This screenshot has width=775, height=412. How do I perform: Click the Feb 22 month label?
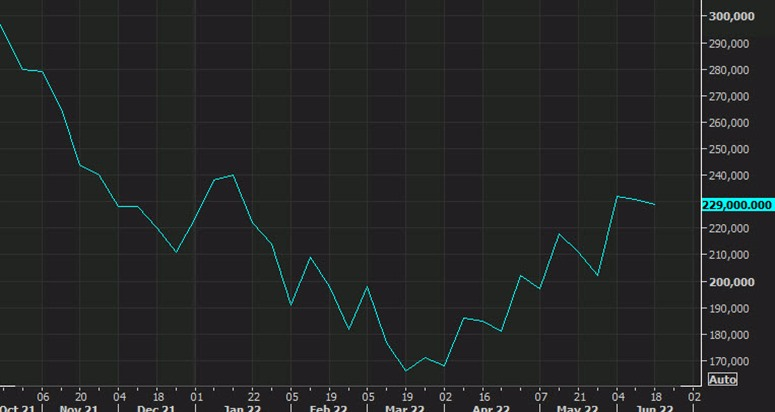[x=328, y=409]
